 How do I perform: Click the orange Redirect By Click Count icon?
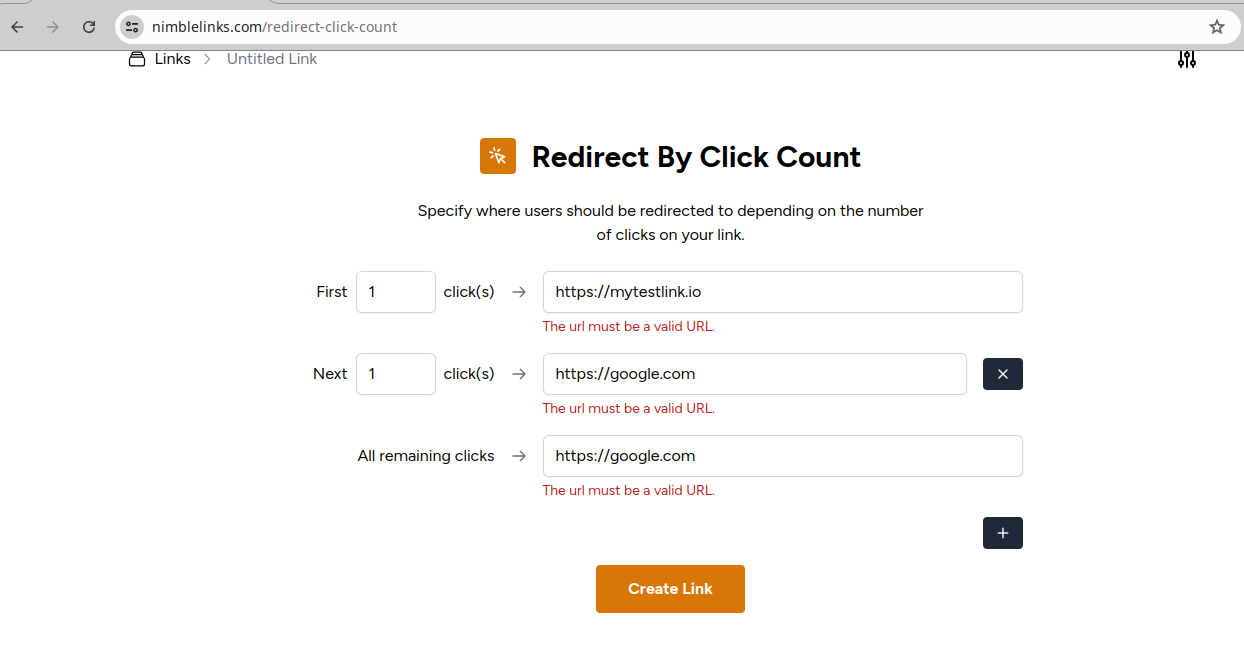497,156
